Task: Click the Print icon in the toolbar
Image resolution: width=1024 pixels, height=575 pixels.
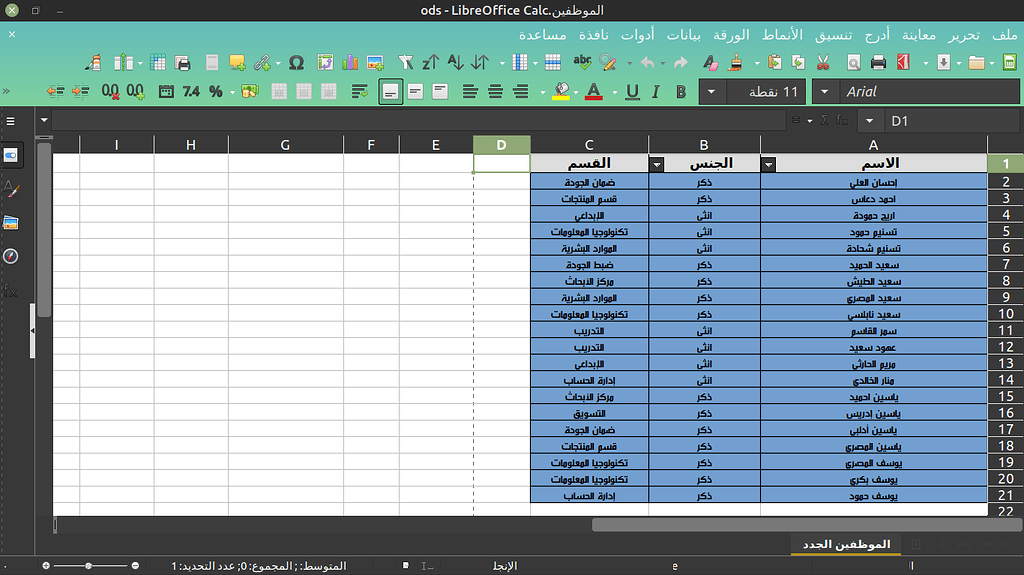Action: [878, 62]
